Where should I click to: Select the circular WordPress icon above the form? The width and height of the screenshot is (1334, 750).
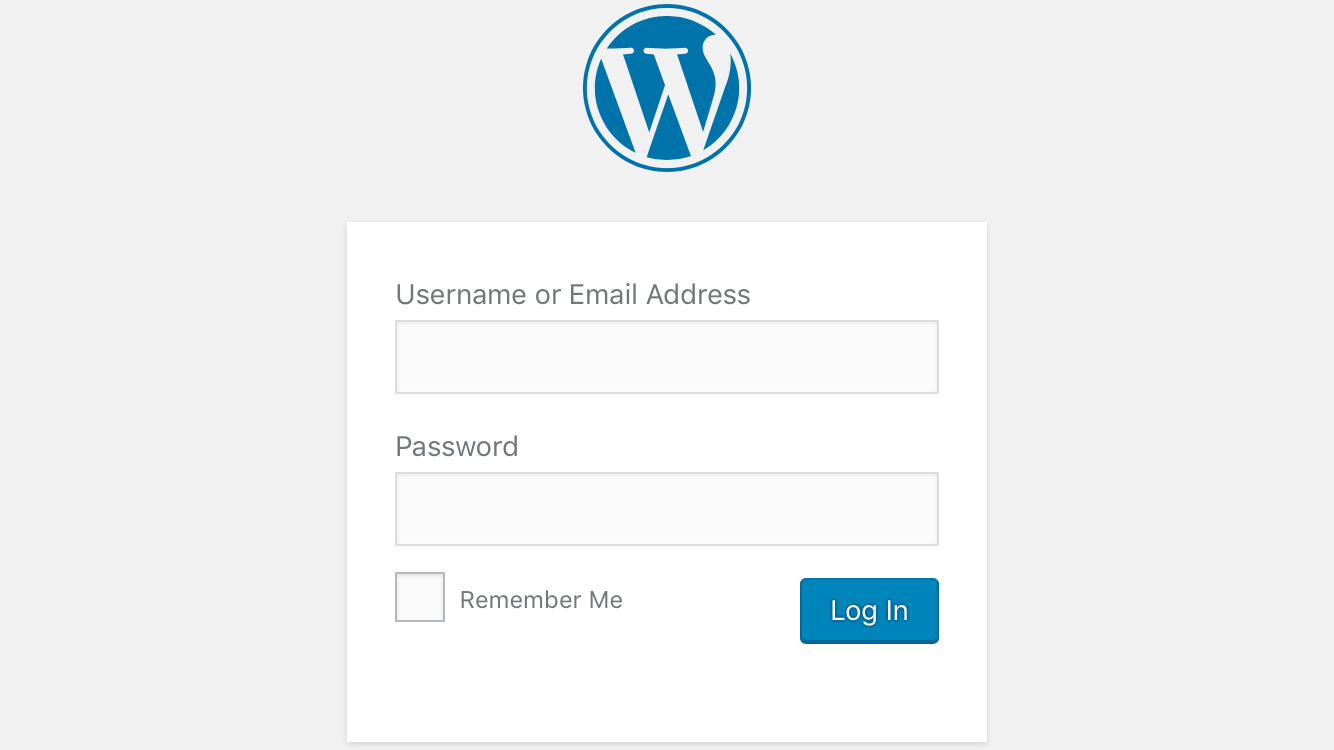(x=667, y=88)
